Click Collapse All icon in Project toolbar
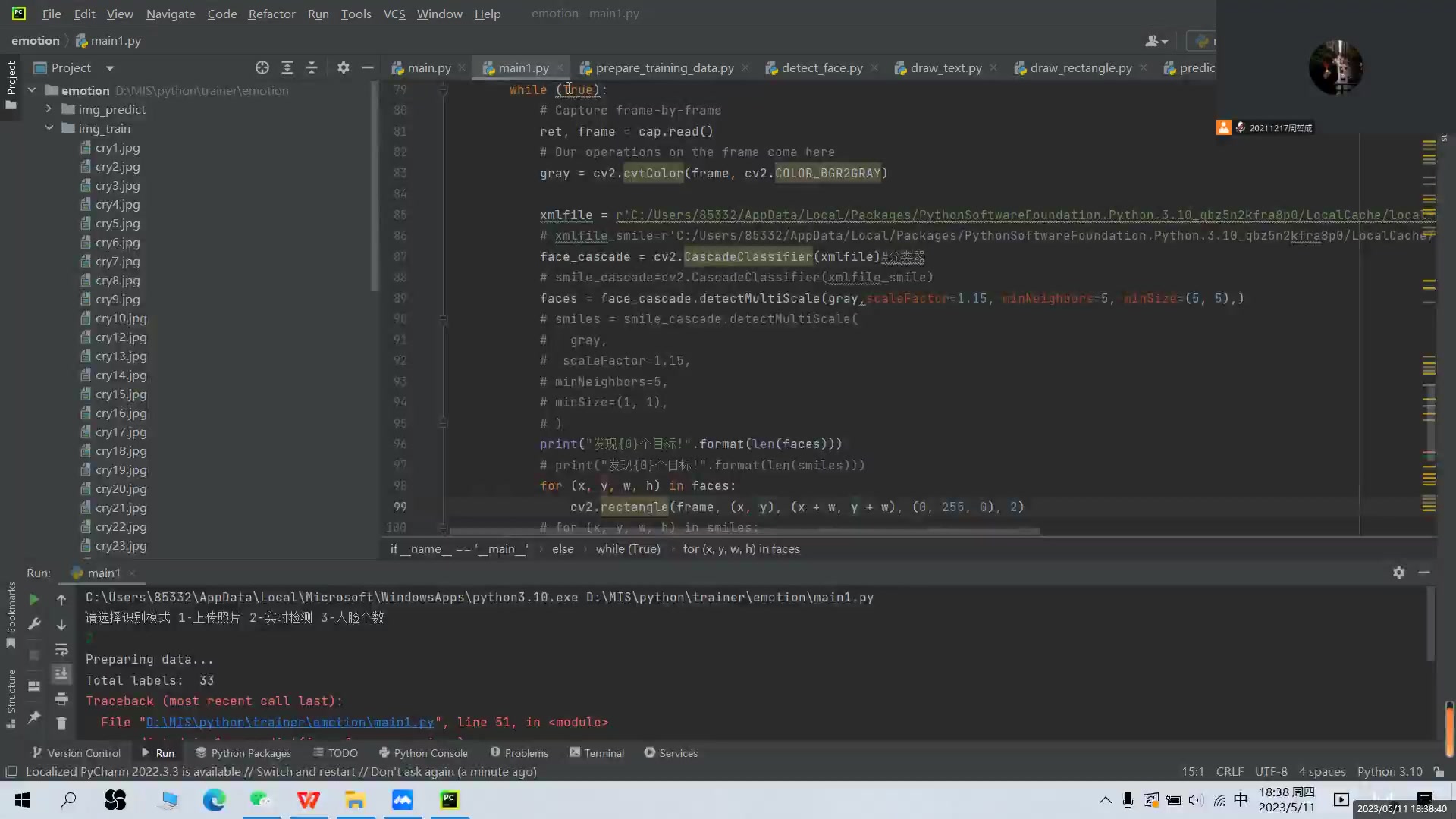The height and width of the screenshot is (819, 1456). (312, 67)
